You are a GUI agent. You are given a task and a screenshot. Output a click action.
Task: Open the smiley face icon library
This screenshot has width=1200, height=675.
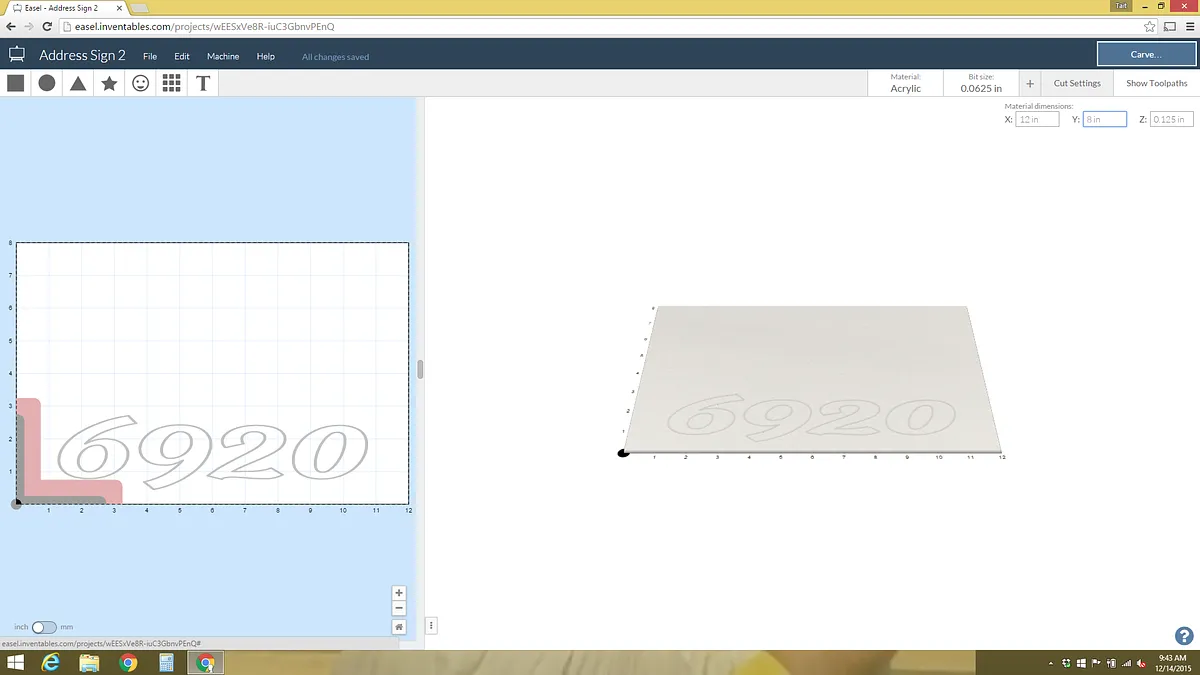(x=141, y=83)
